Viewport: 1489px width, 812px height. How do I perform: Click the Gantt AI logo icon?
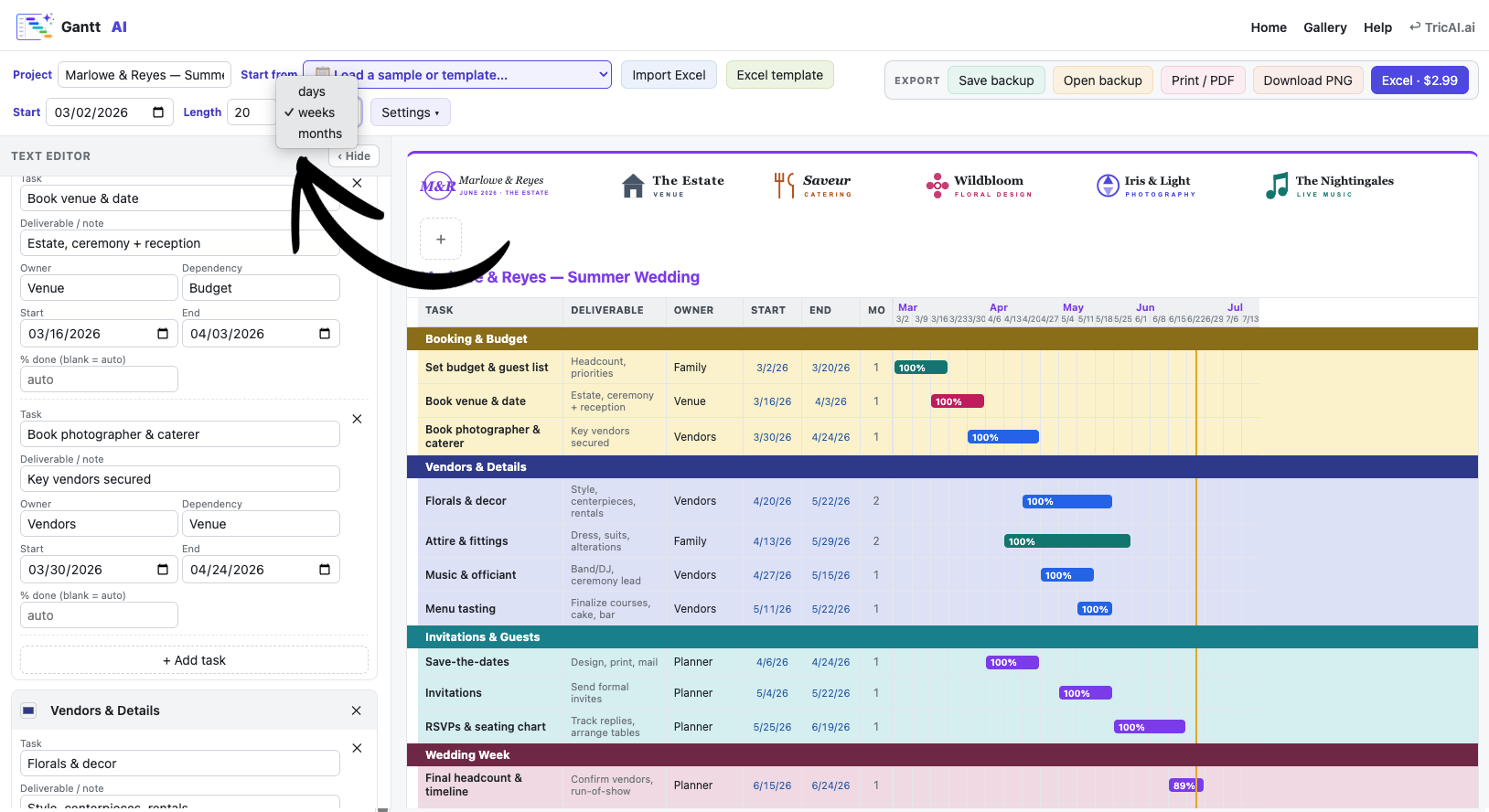pos(35,27)
